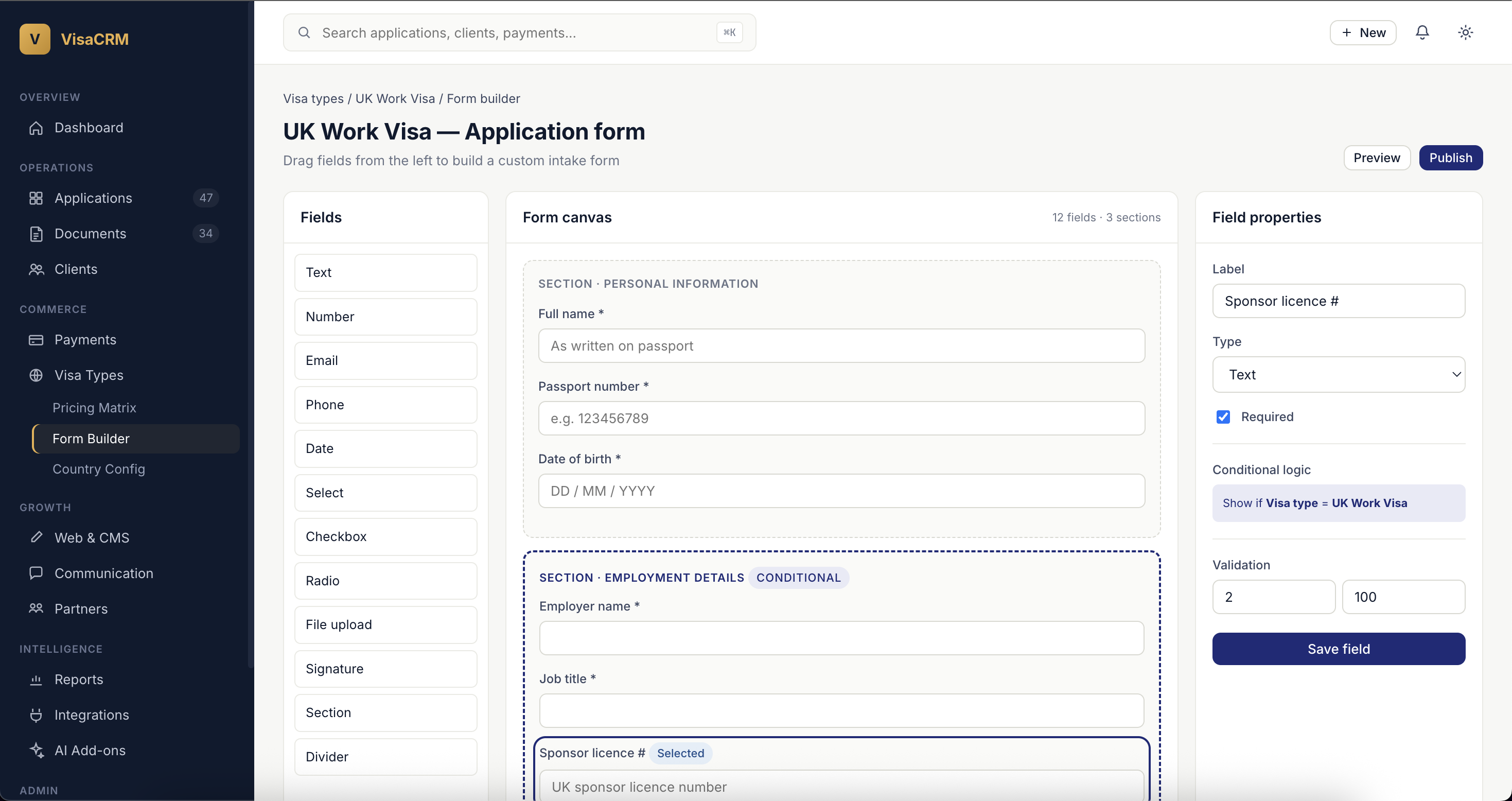
Task: Open Pricing Matrix in the sidebar
Action: [x=95, y=408]
